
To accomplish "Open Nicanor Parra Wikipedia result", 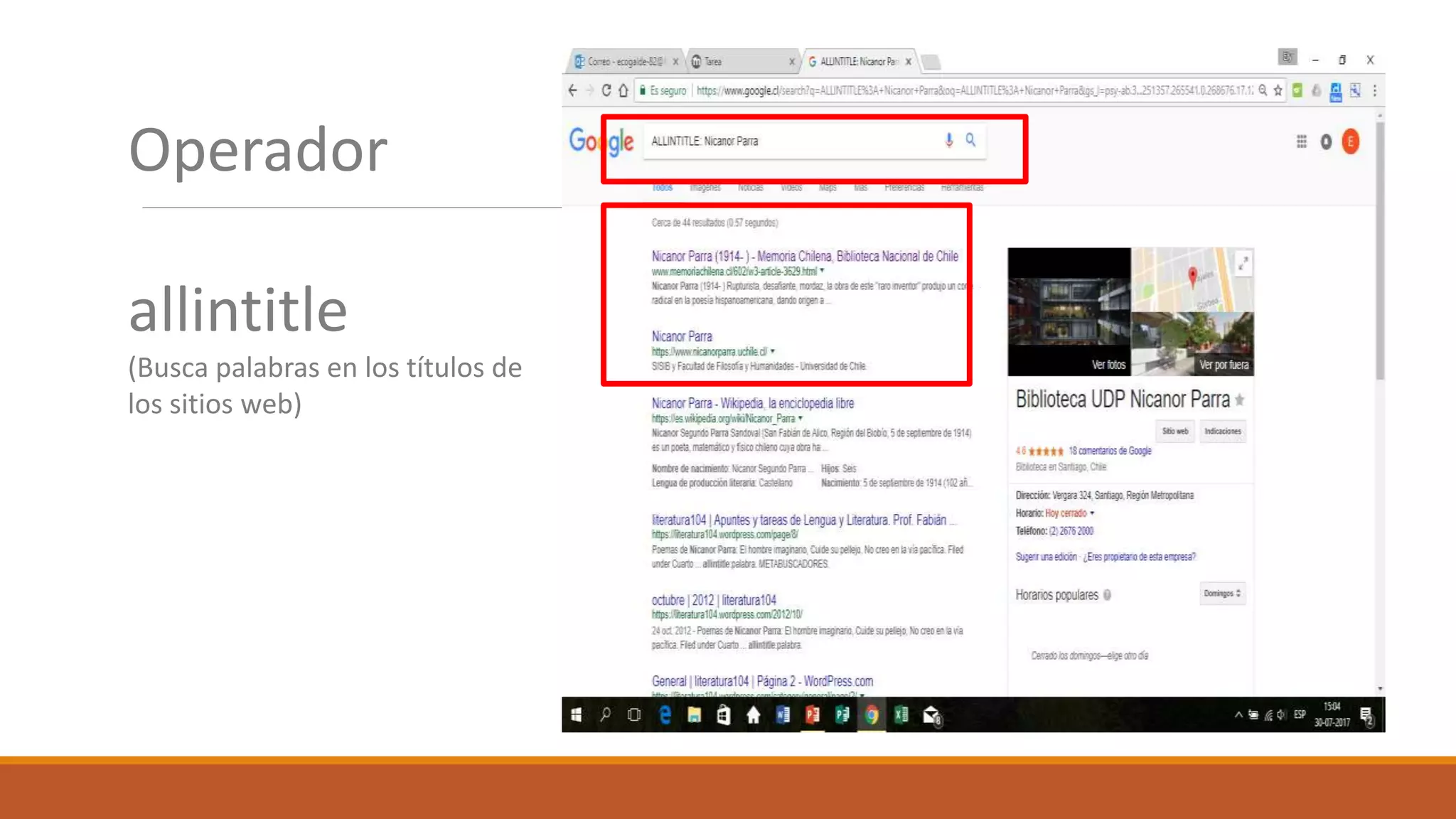I will (x=753, y=403).
